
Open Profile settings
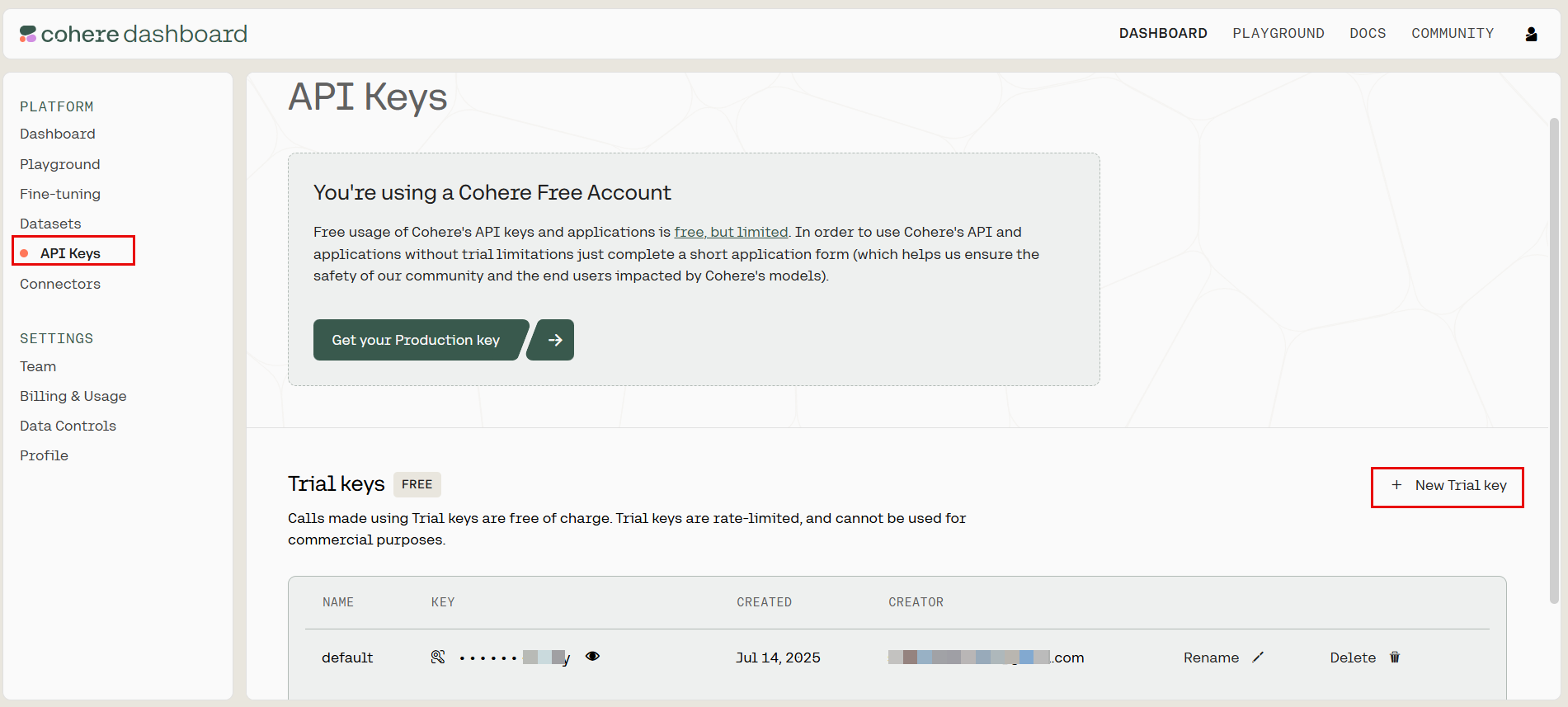(44, 455)
